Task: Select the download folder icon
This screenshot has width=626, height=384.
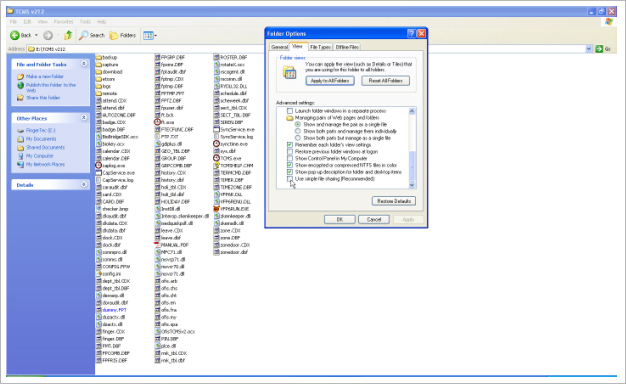Action: pos(99,72)
